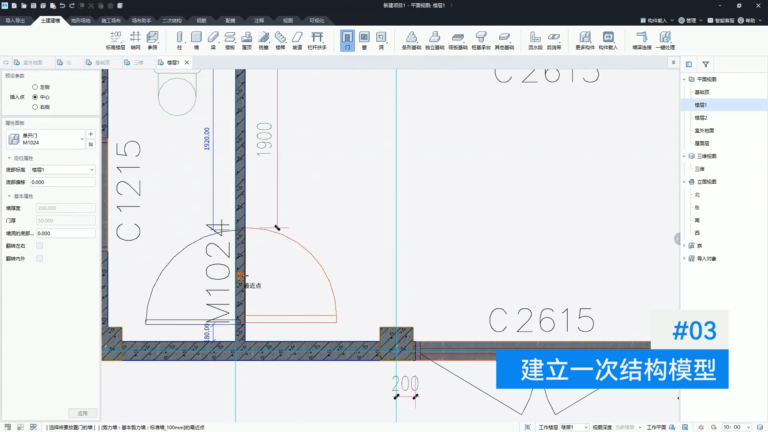Select the 参照 reference plane tool
The width and height of the screenshot is (768, 432).
pyautogui.click(x=152, y=40)
